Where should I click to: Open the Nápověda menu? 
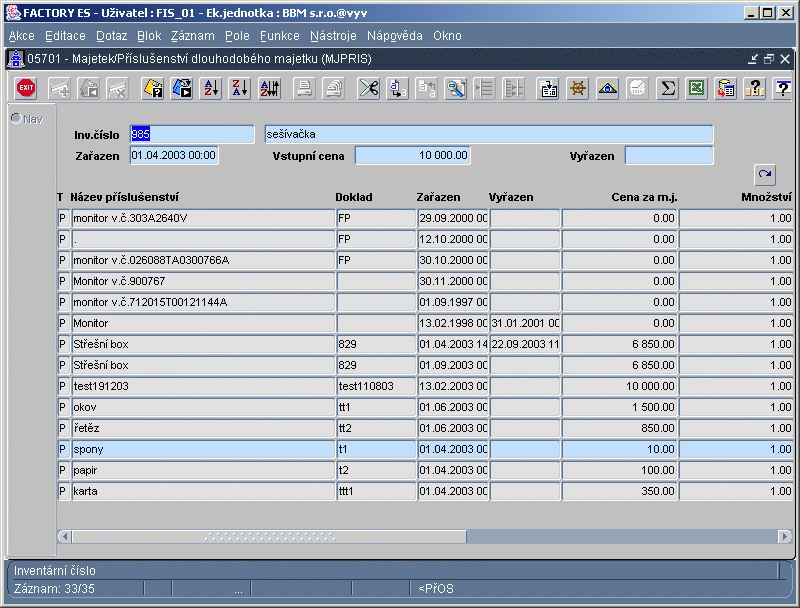pyautogui.click(x=395, y=36)
